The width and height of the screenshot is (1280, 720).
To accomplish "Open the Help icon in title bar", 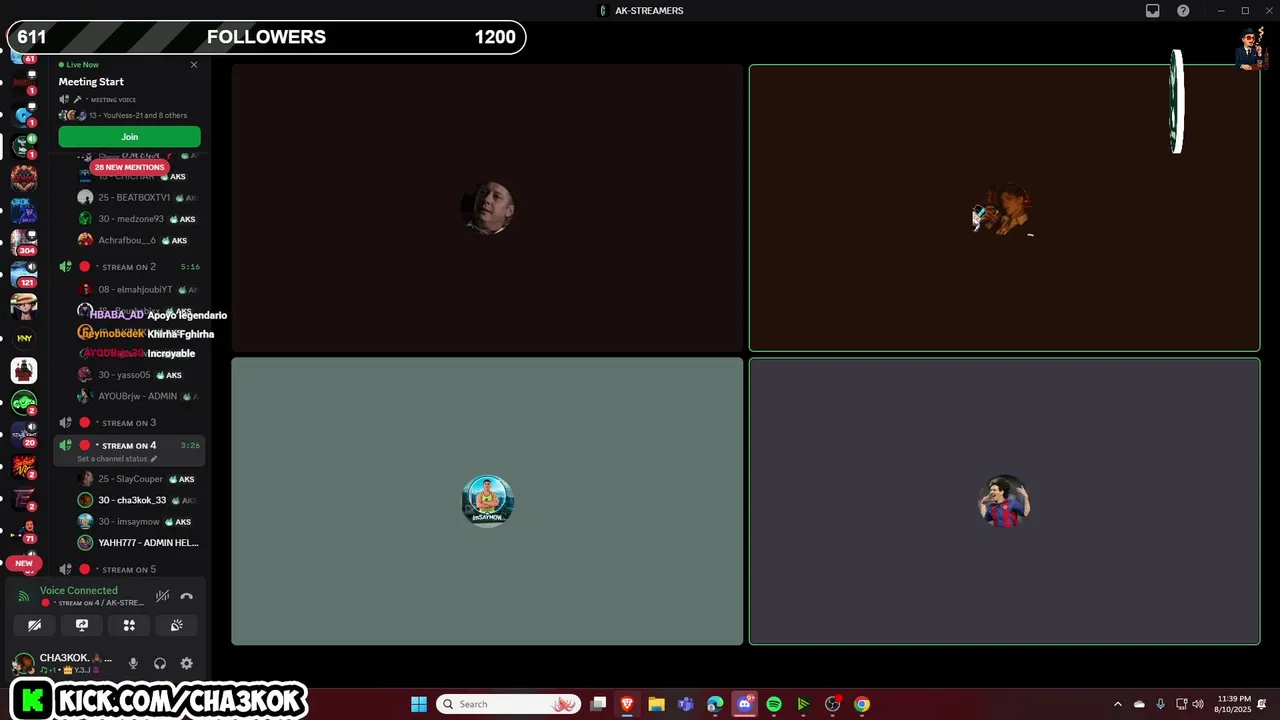I will (1183, 11).
